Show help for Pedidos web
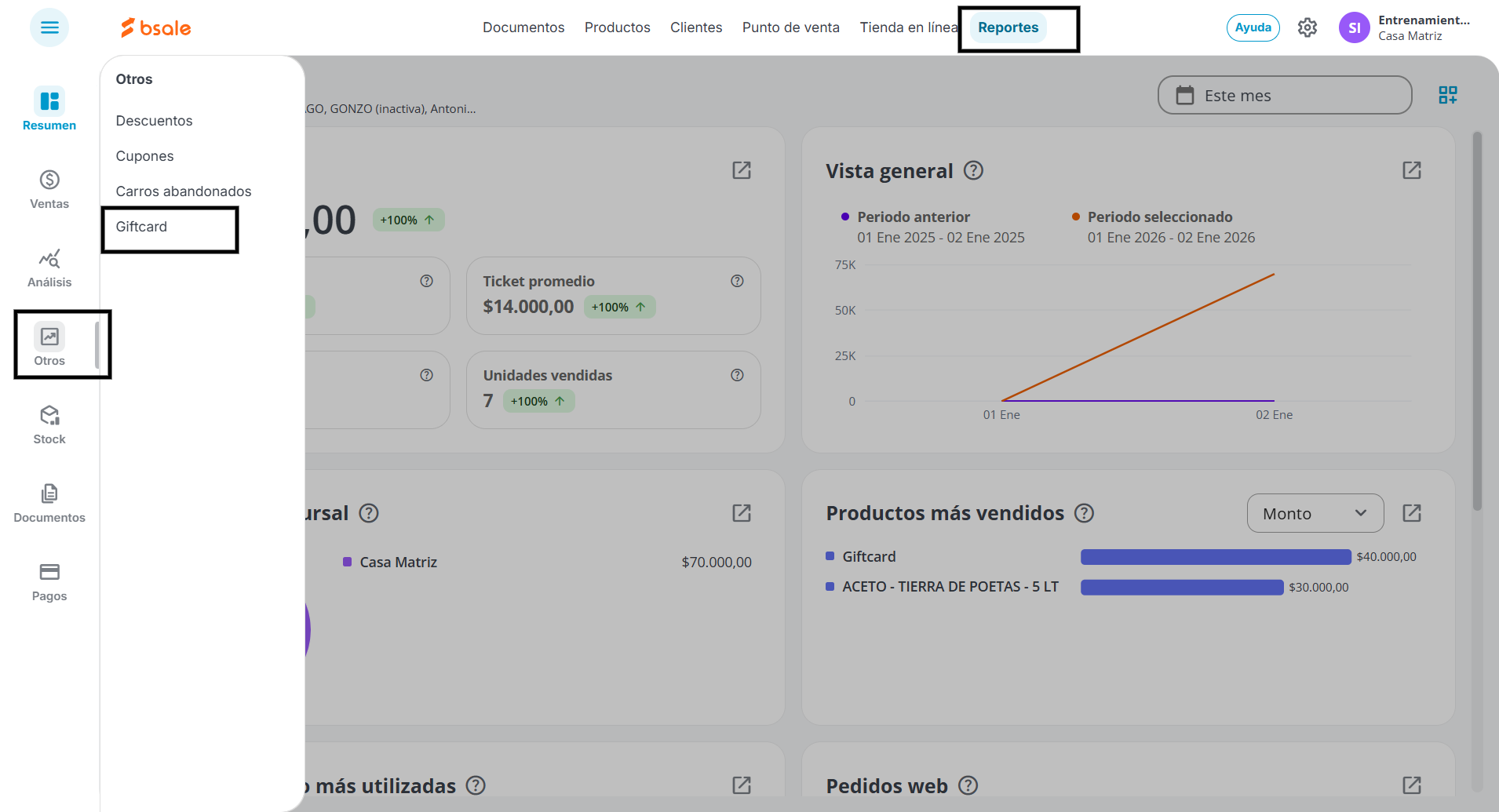 tap(968, 785)
